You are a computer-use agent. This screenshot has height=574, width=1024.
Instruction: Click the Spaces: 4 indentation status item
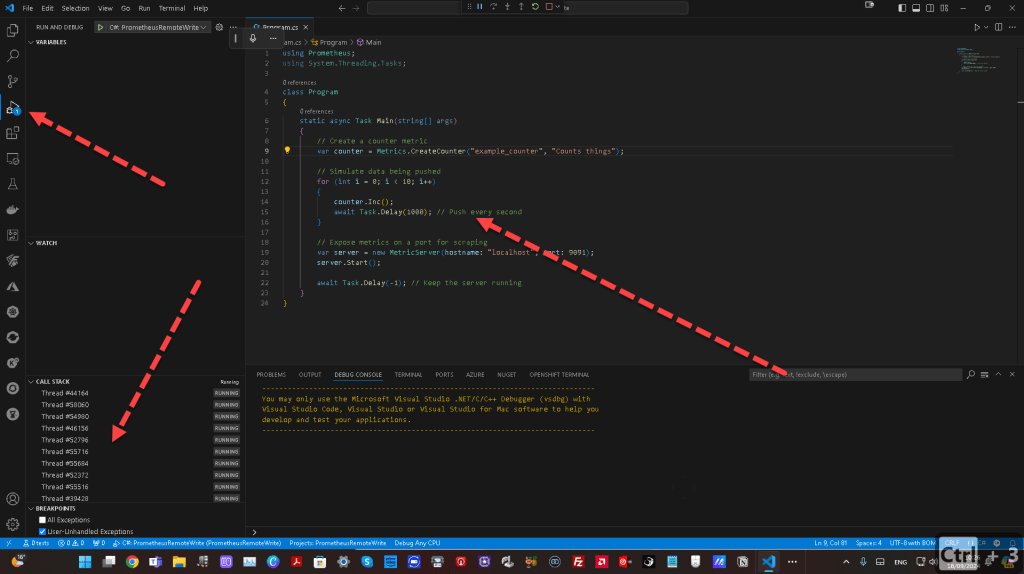click(869, 543)
